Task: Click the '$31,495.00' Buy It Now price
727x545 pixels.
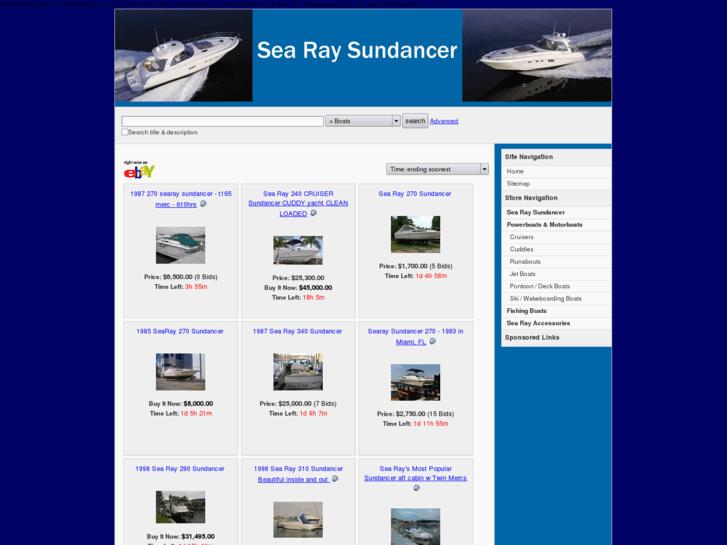Action: pyautogui.click(x=198, y=536)
